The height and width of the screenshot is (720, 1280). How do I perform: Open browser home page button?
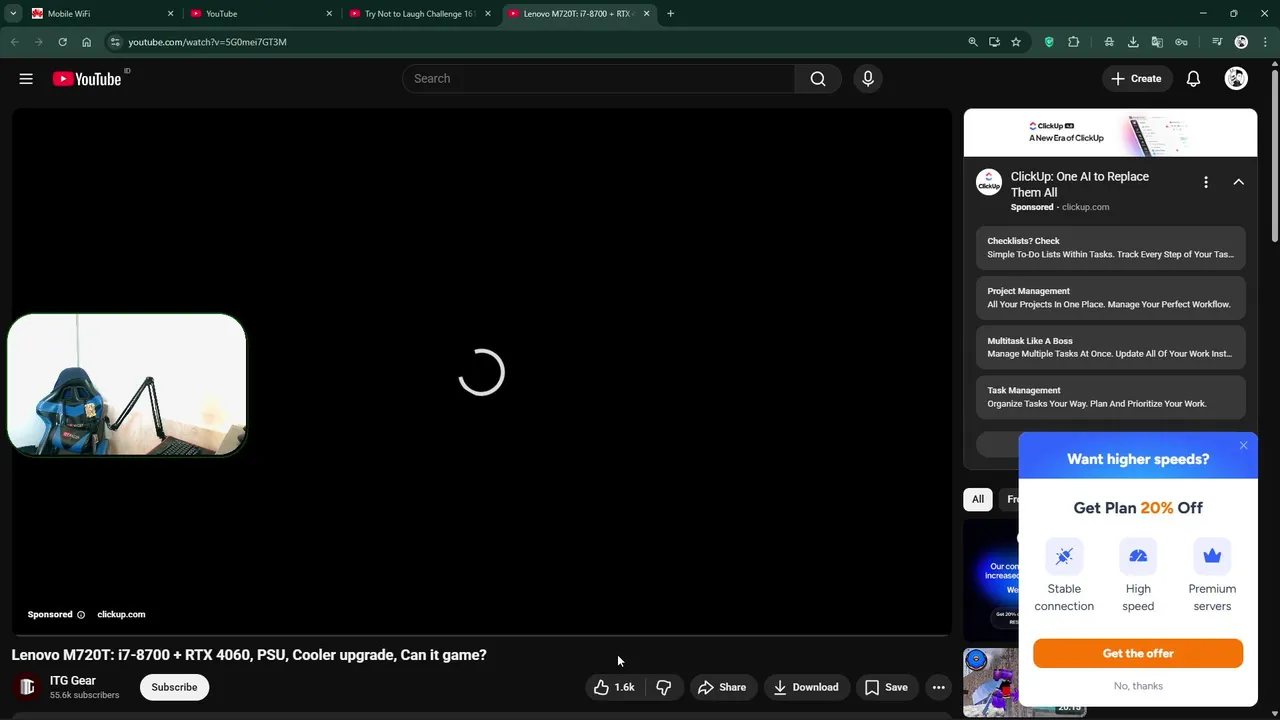tap(86, 42)
